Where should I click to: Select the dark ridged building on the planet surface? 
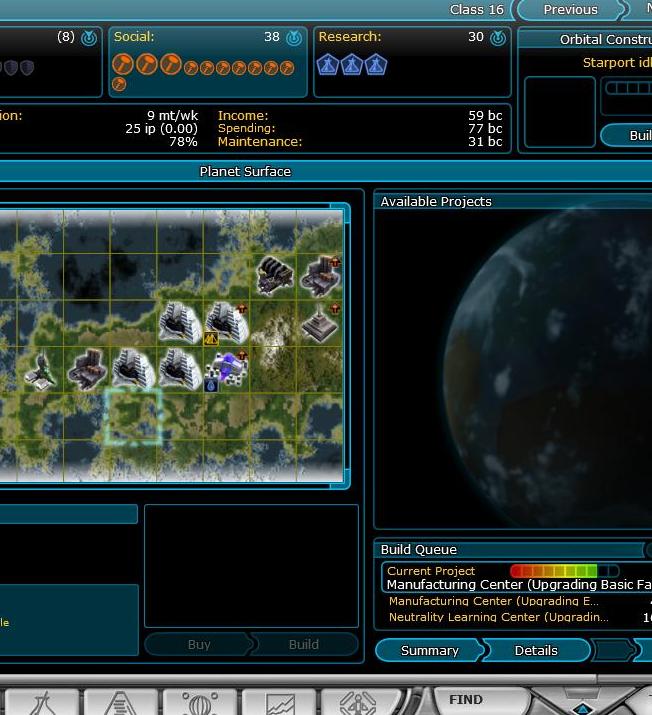274,275
